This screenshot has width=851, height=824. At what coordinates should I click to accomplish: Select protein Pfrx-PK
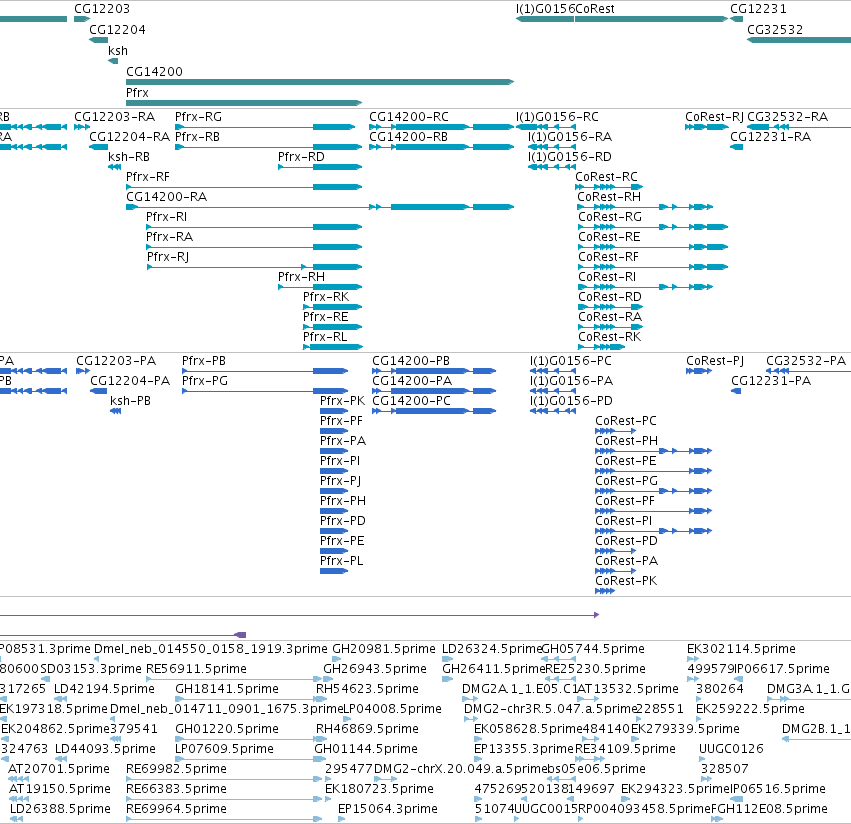[334, 411]
